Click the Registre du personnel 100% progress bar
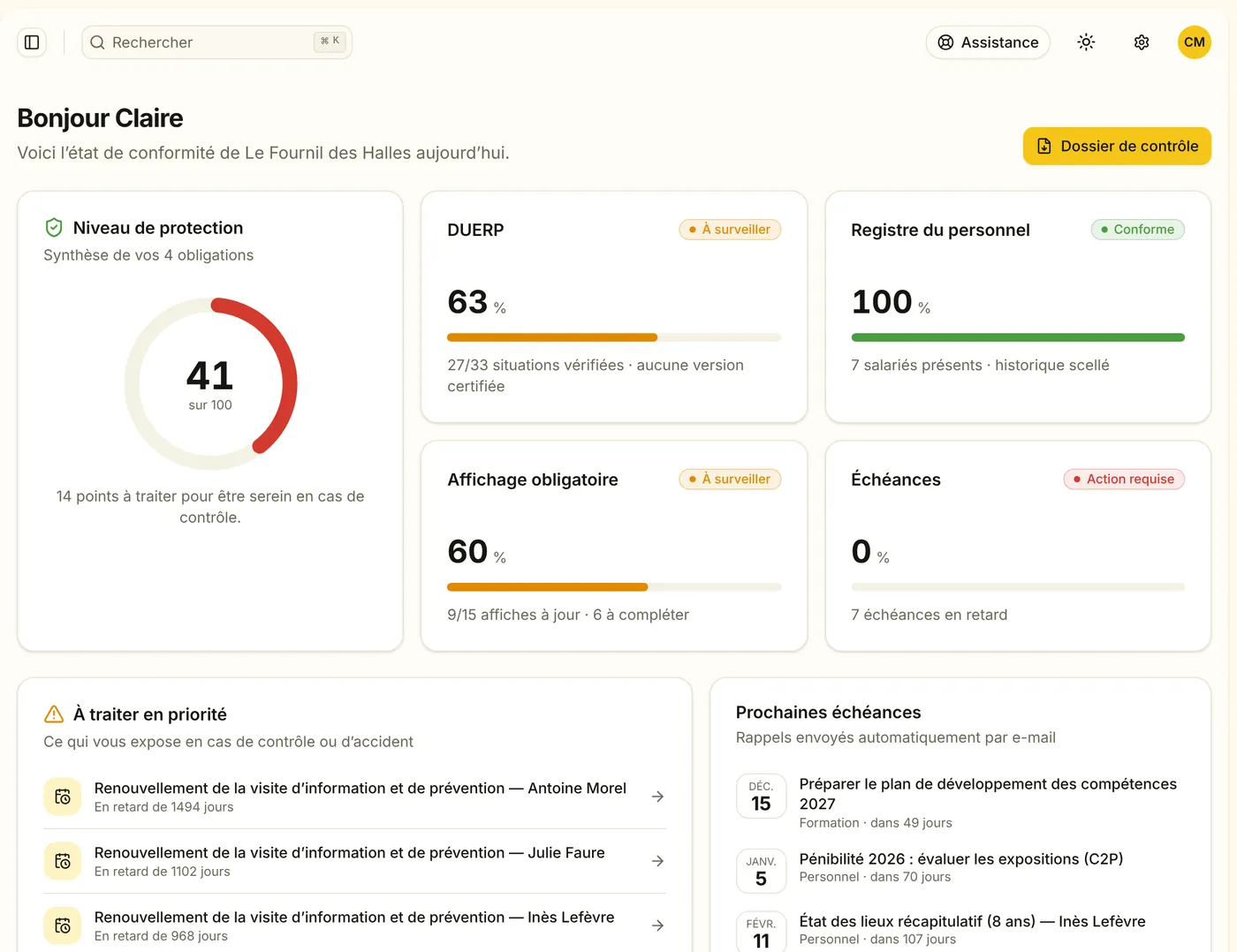 pos(1018,337)
